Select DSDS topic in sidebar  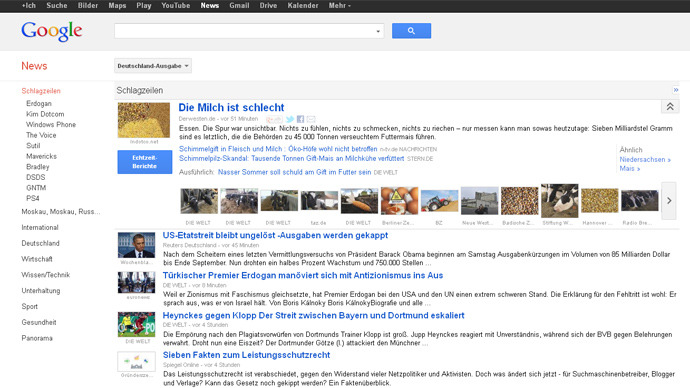pyautogui.click(x=36, y=177)
